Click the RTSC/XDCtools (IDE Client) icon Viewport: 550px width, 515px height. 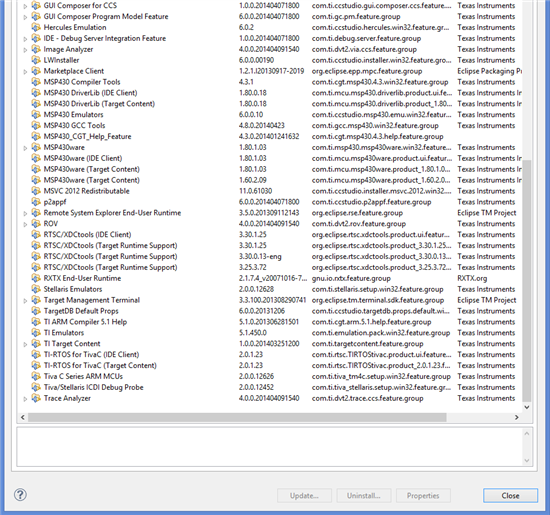point(36,234)
